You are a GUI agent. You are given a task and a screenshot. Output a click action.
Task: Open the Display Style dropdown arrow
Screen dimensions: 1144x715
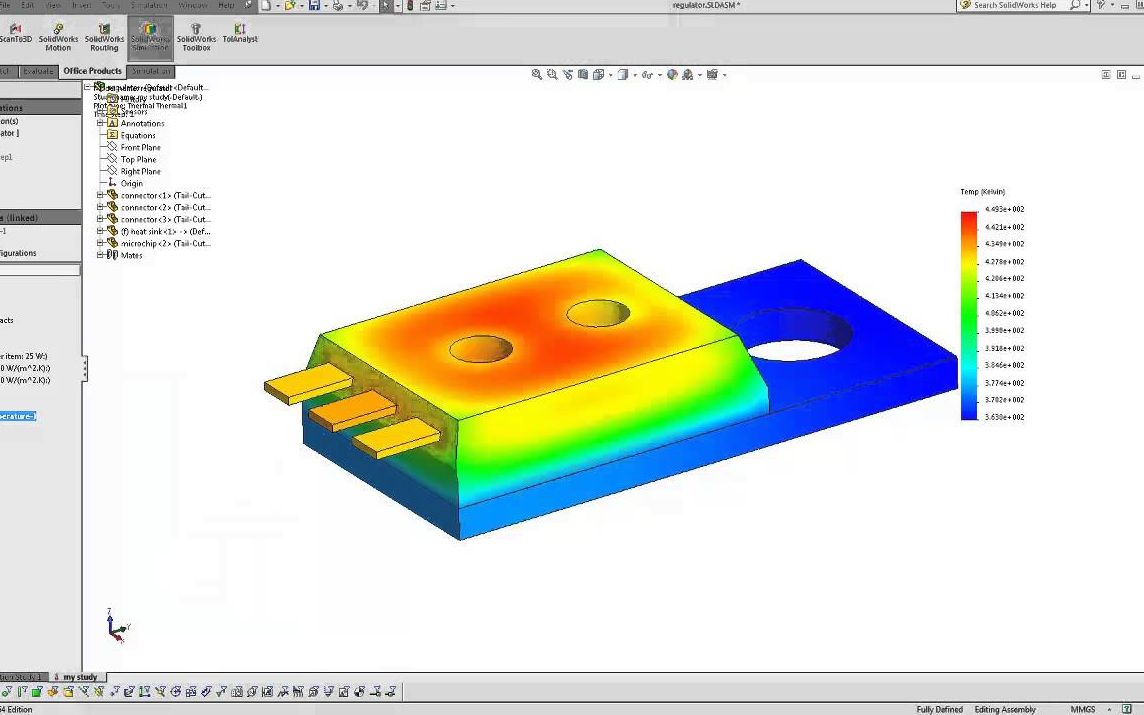[x=634, y=74]
